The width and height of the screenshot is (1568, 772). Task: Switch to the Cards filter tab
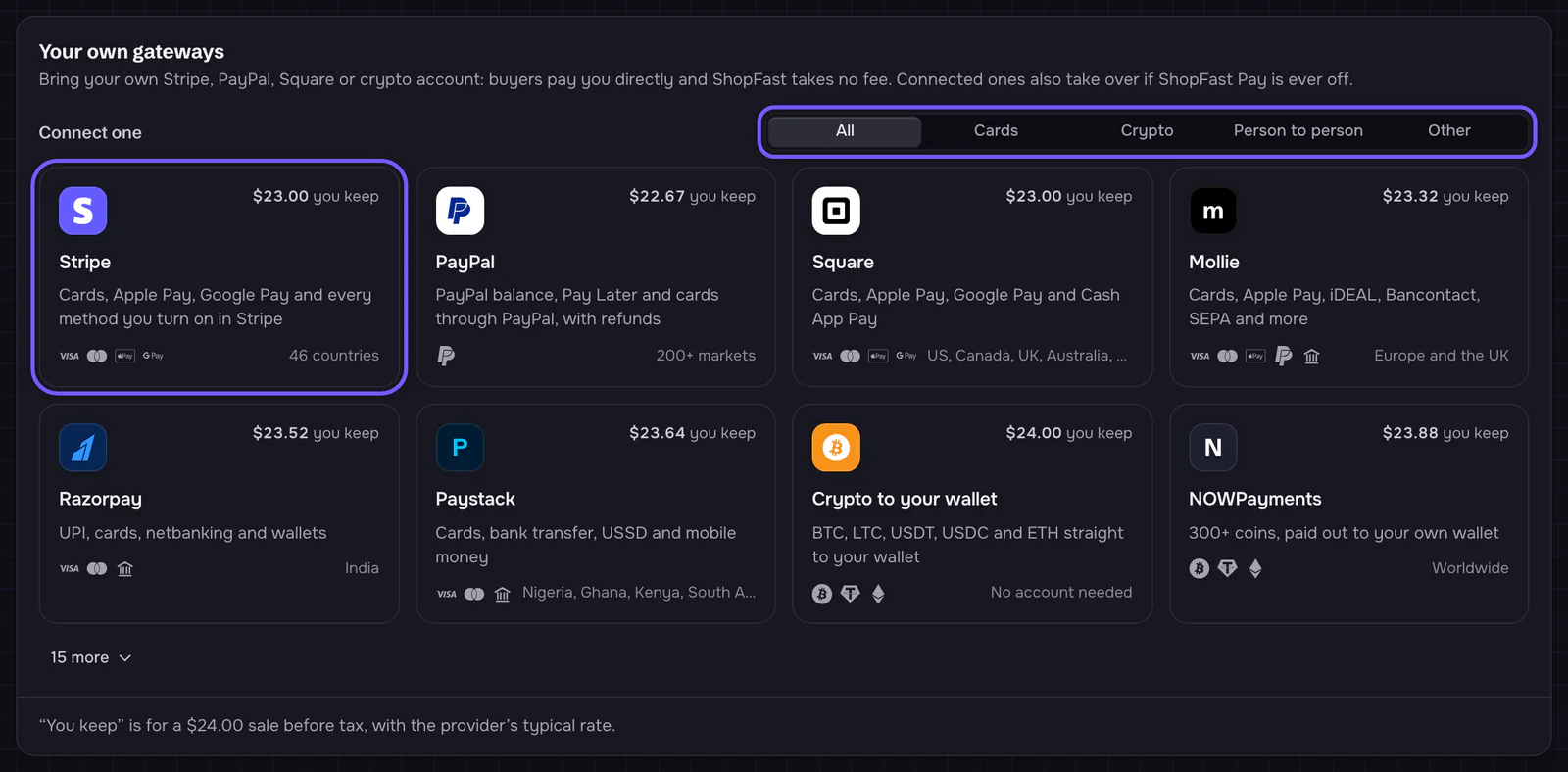click(996, 131)
